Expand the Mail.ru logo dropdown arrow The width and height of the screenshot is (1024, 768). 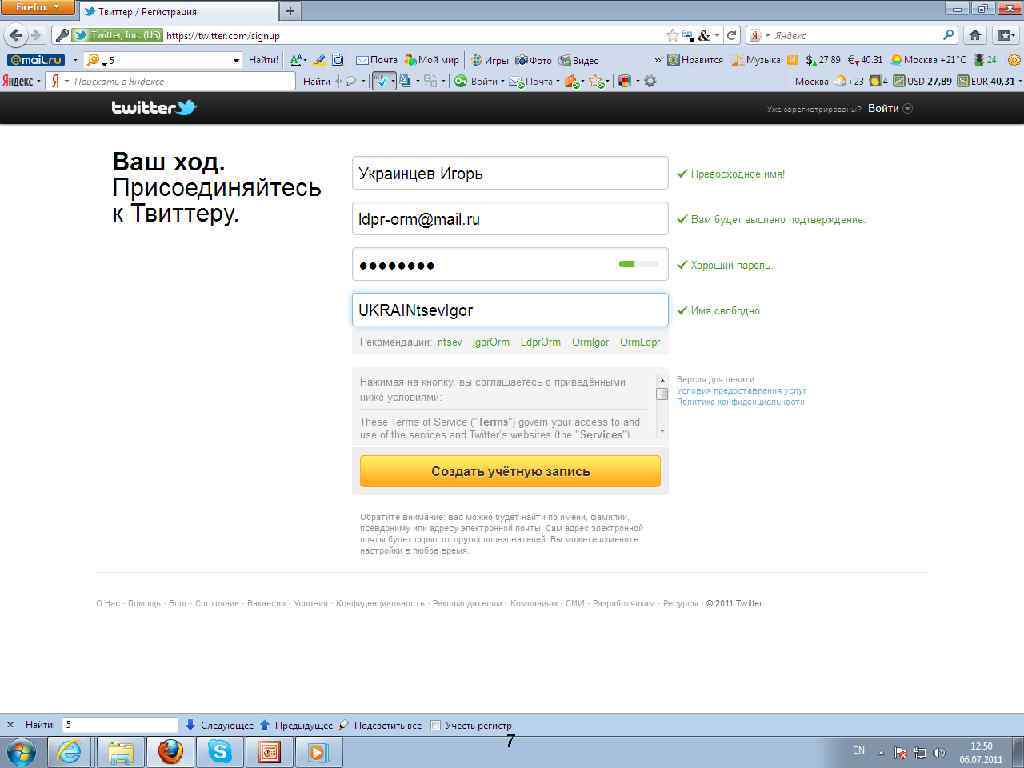(x=75, y=60)
